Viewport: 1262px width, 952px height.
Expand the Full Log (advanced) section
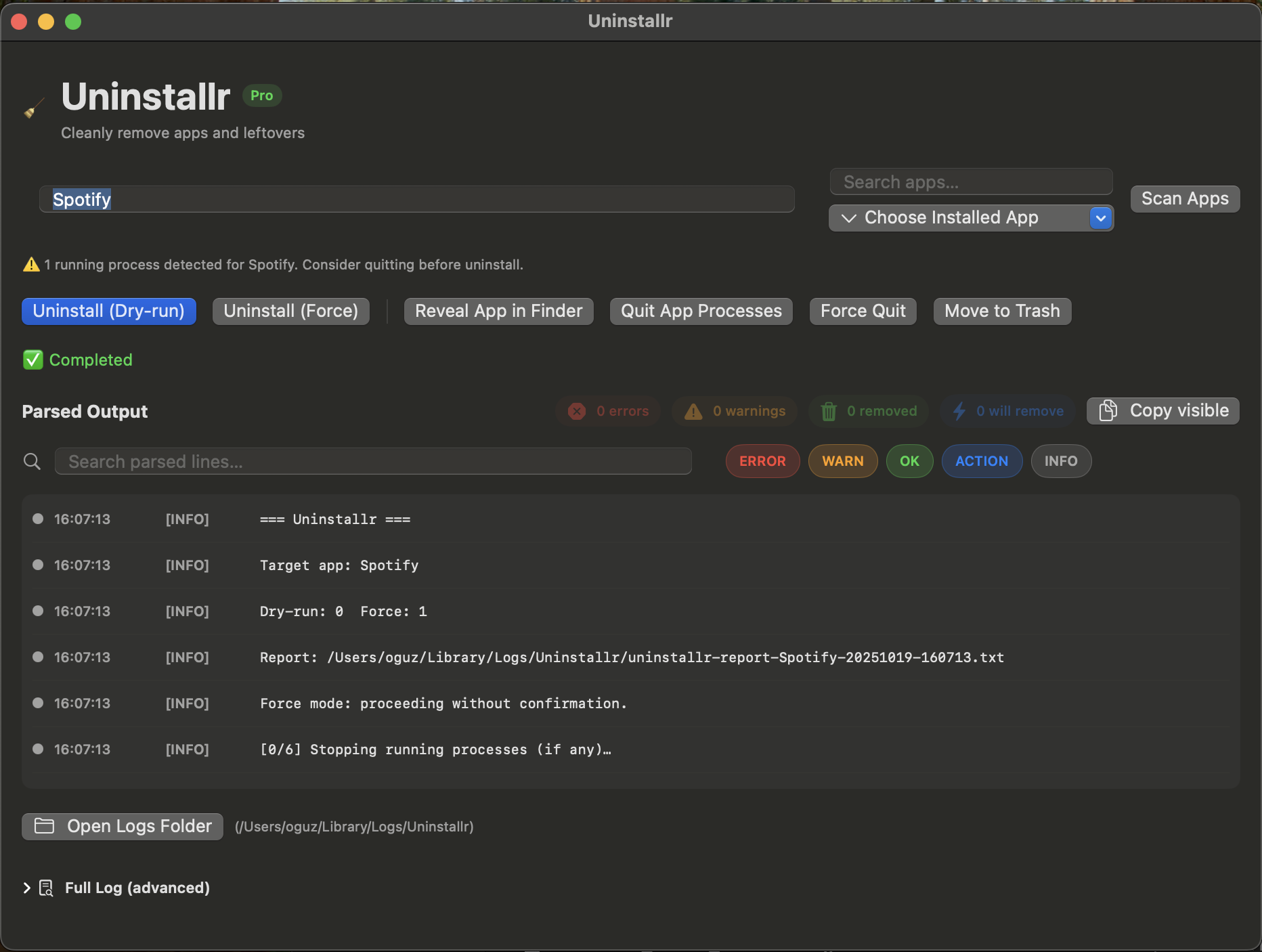coord(27,888)
